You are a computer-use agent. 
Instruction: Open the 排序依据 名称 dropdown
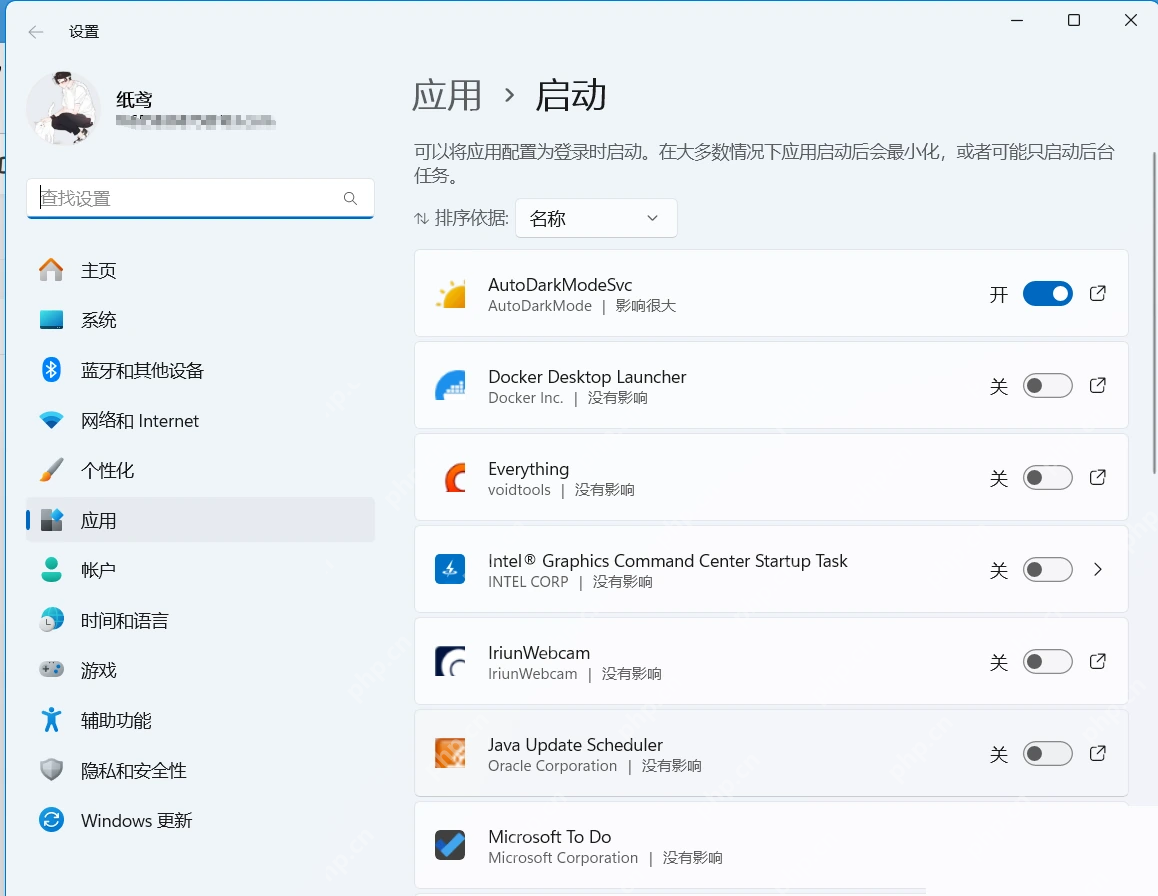point(596,218)
